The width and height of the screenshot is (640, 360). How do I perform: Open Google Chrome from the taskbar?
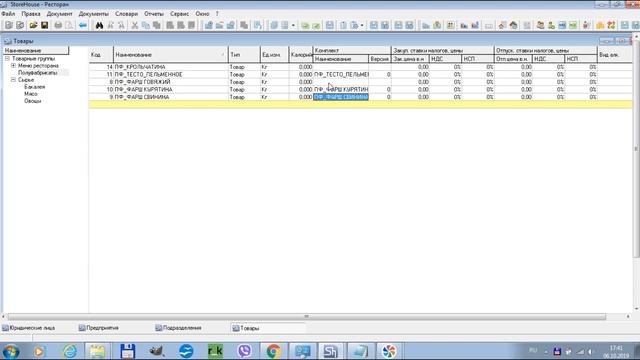click(x=273, y=351)
